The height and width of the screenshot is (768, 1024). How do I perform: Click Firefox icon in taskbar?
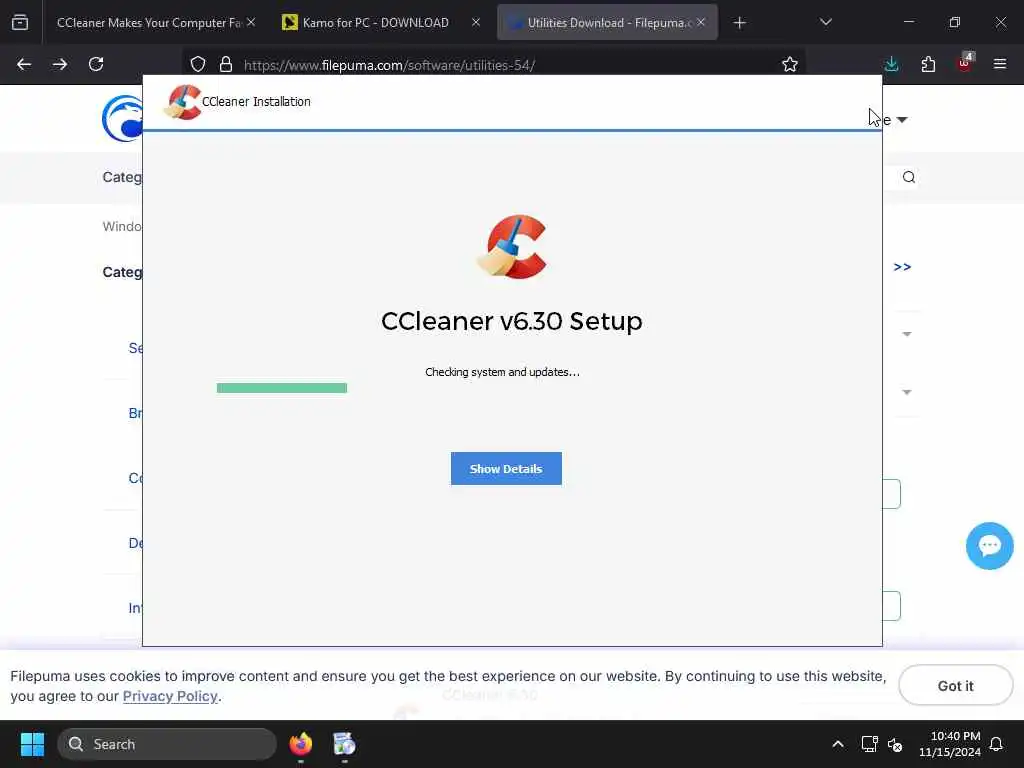(x=301, y=744)
